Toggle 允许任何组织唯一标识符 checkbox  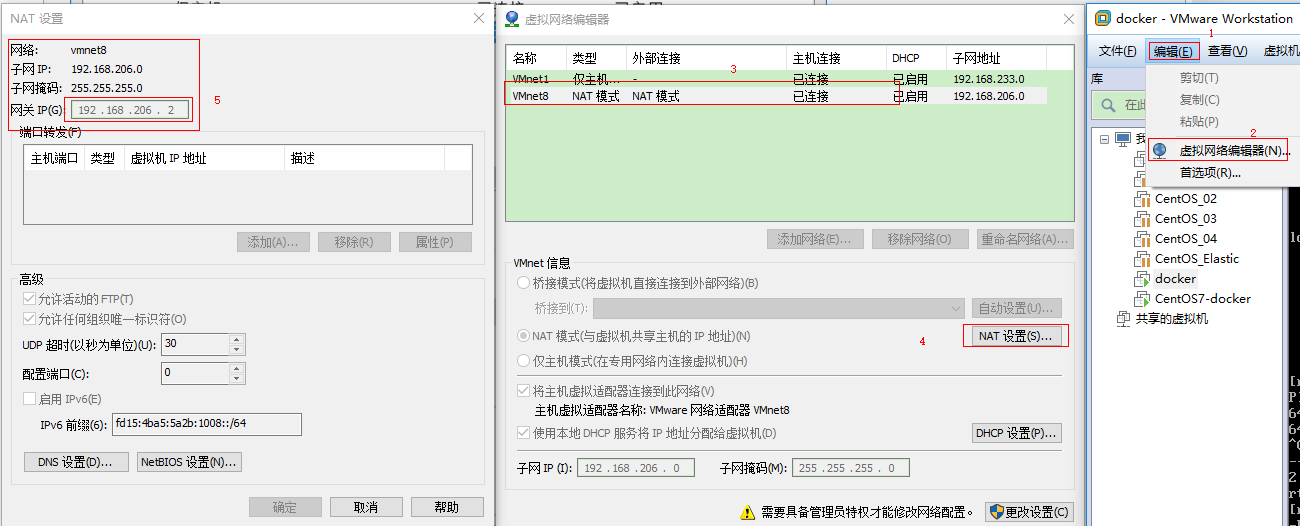(x=29, y=319)
